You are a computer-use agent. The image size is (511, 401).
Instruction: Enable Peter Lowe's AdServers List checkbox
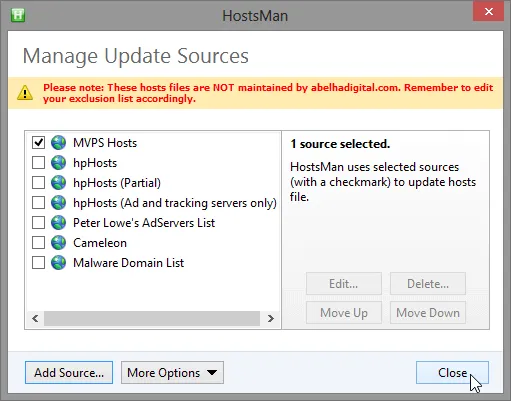point(38,223)
